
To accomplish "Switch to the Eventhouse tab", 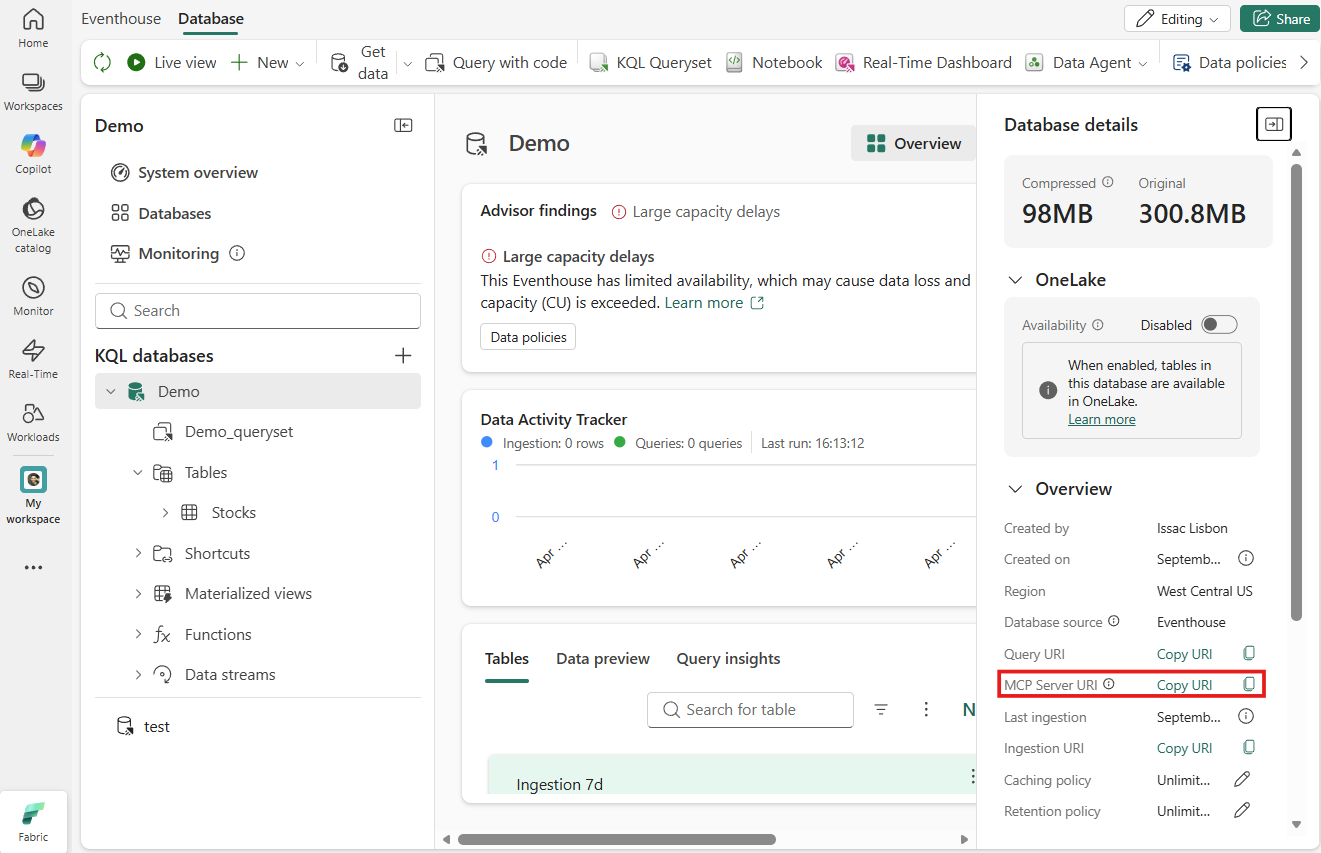I will pyautogui.click(x=119, y=18).
